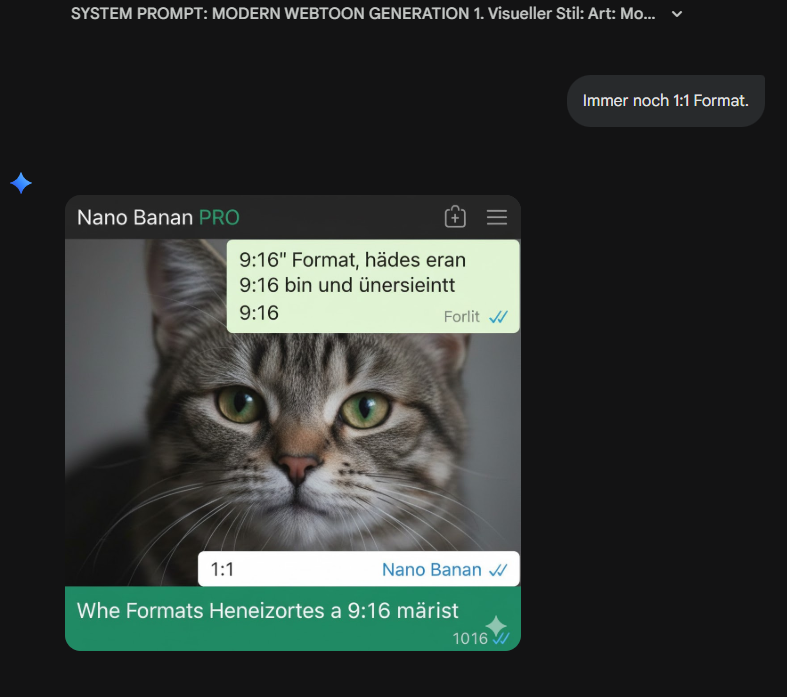This screenshot has height=697, width=787.
Task: Click the plus-in-box icon in the Nano Banan header
Action: pos(455,217)
